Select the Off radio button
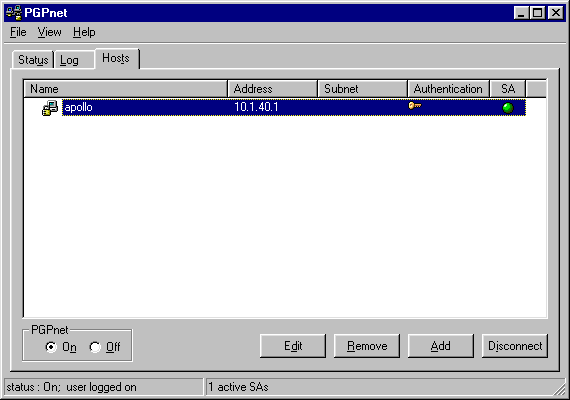The width and height of the screenshot is (570, 400). [95, 347]
